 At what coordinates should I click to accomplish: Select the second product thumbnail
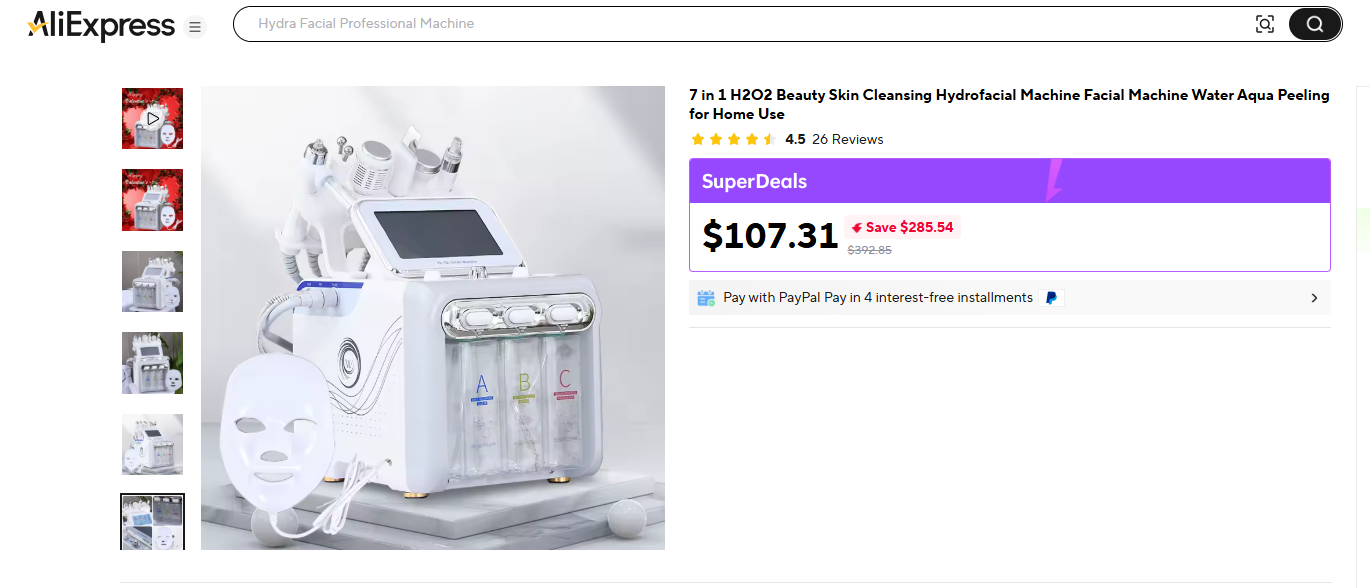(x=152, y=200)
